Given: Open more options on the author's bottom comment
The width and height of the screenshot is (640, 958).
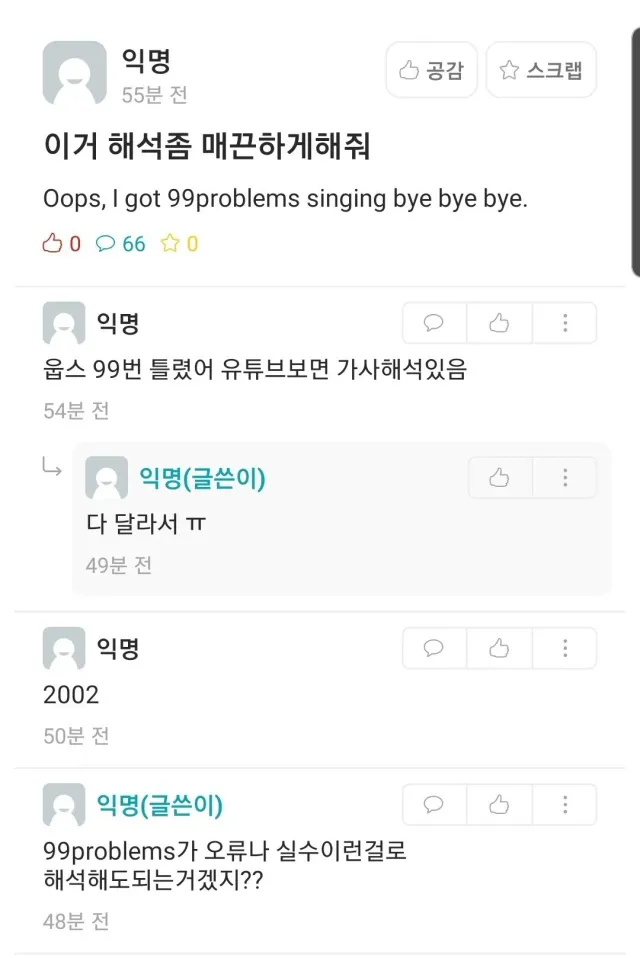Looking at the screenshot, I should pyautogui.click(x=565, y=805).
